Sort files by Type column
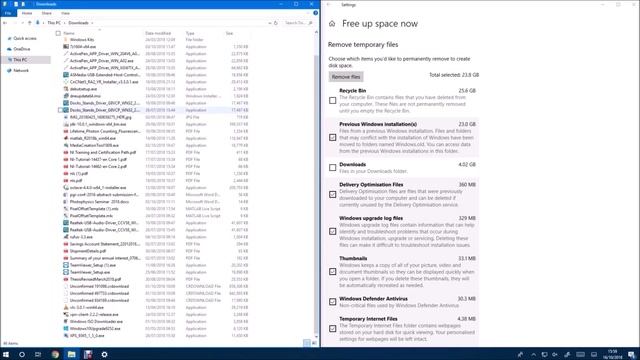The height and width of the screenshot is (360, 640). [190, 33]
